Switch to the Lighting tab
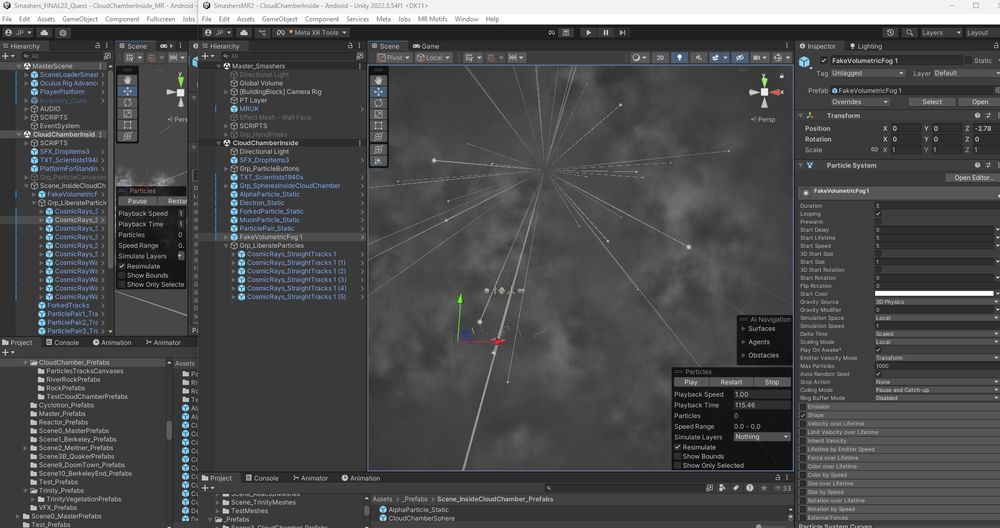The image size is (1000, 528). pos(865,46)
